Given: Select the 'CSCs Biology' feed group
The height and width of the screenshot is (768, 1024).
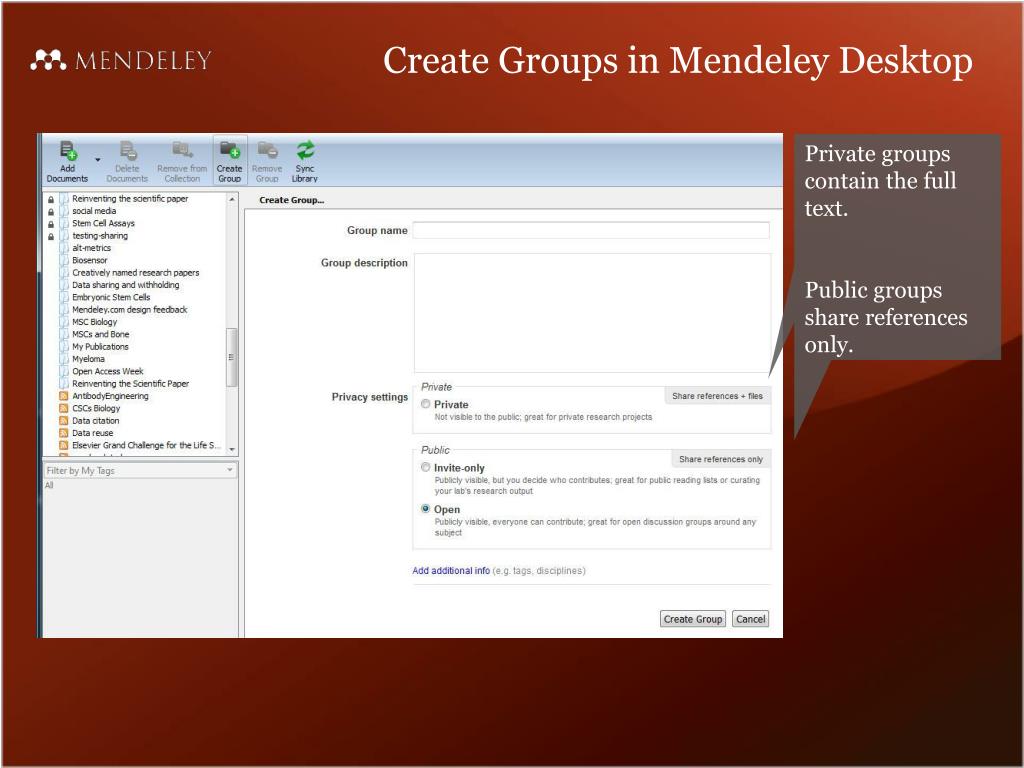Looking at the screenshot, I should pos(96,409).
